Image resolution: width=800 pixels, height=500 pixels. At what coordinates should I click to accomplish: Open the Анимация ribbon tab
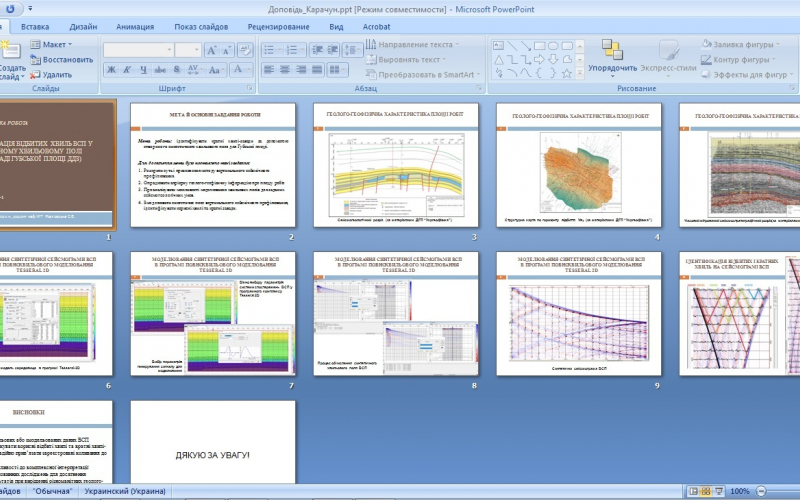pyautogui.click(x=135, y=27)
